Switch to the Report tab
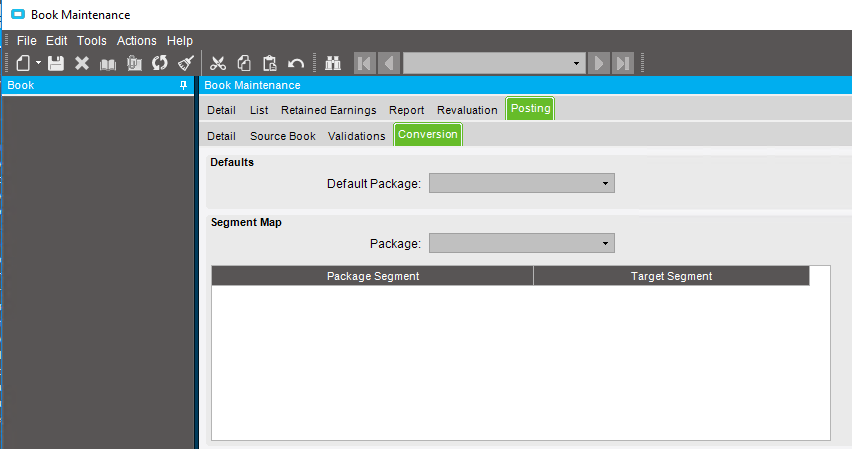Screen dimensions: 852x449 pos(406,110)
